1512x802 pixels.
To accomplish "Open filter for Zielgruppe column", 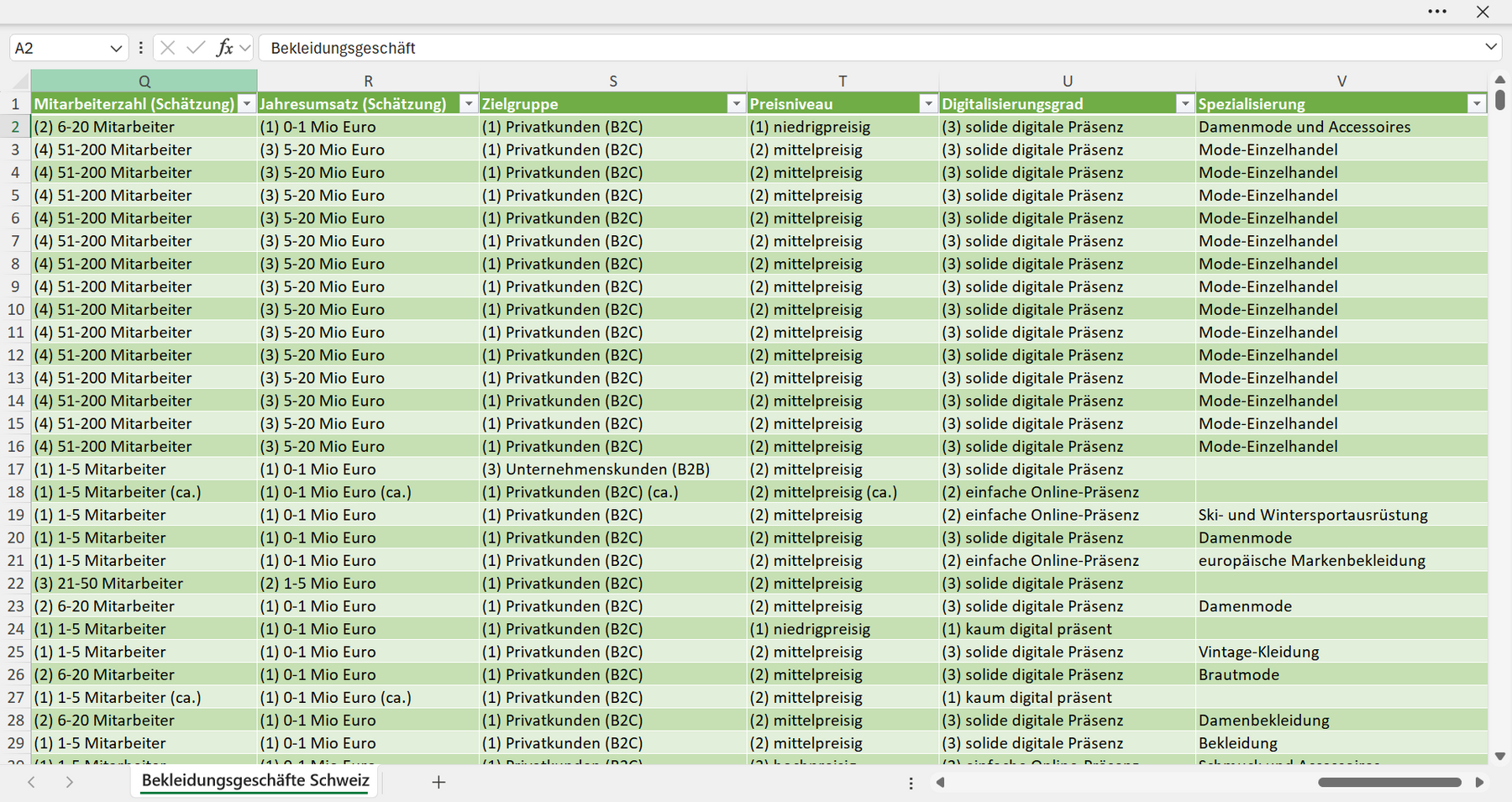I will point(737,103).
